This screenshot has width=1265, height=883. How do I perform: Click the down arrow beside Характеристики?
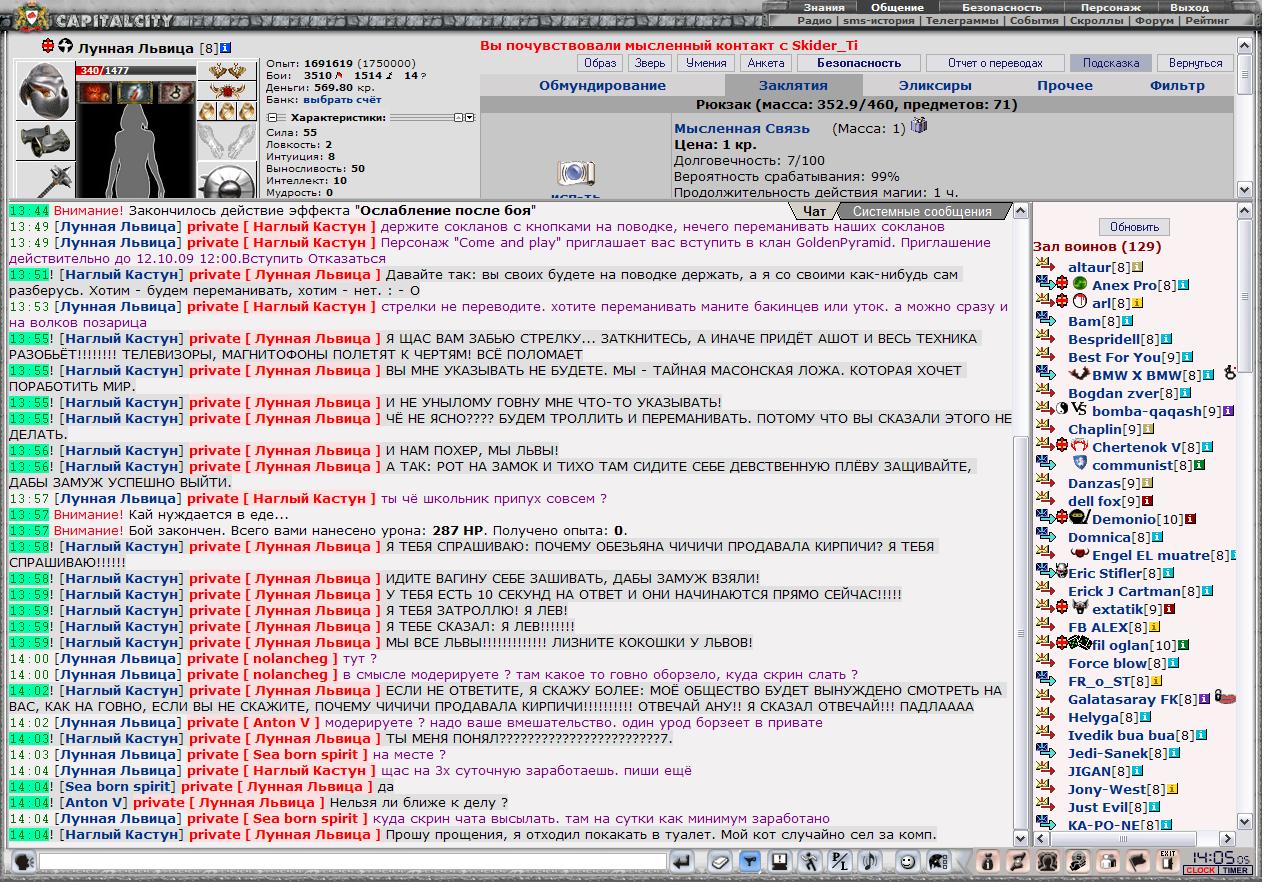coord(470,117)
